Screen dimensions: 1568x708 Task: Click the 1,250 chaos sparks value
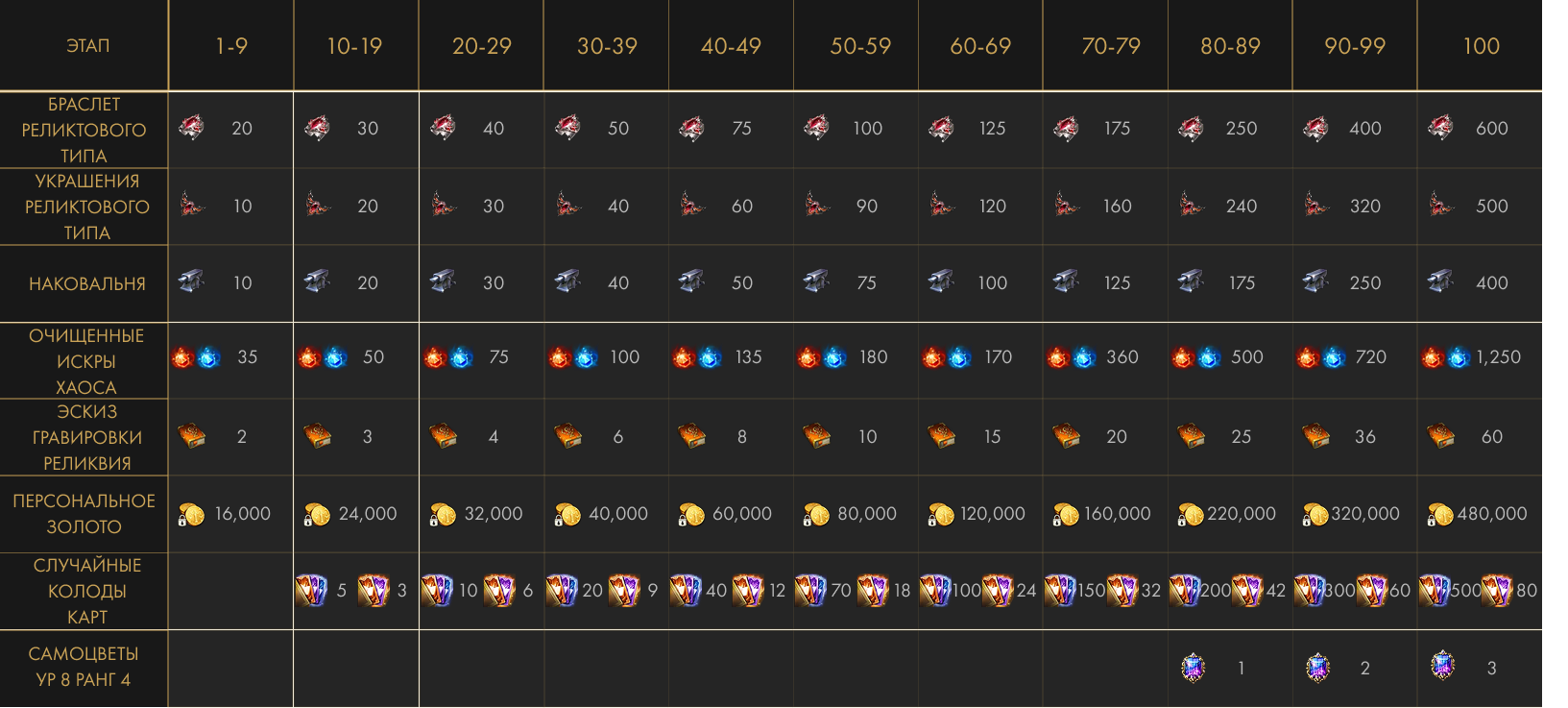click(x=1498, y=357)
